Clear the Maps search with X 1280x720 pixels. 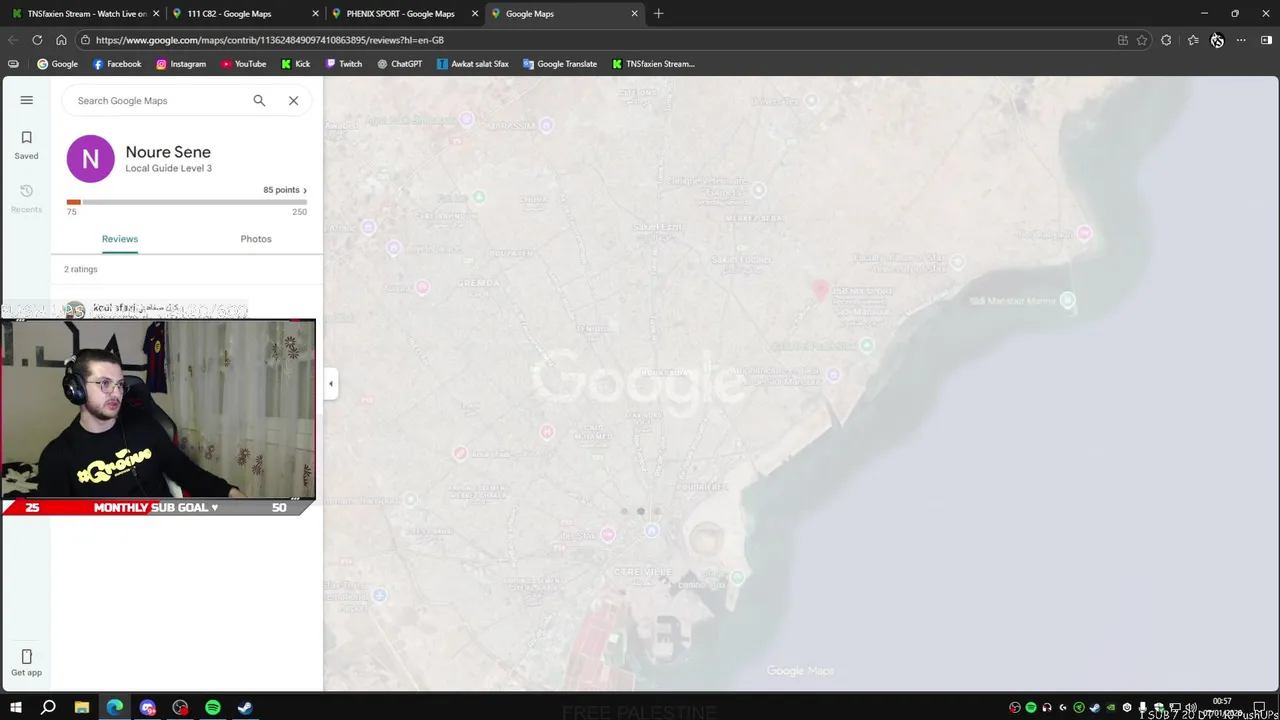(293, 100)
